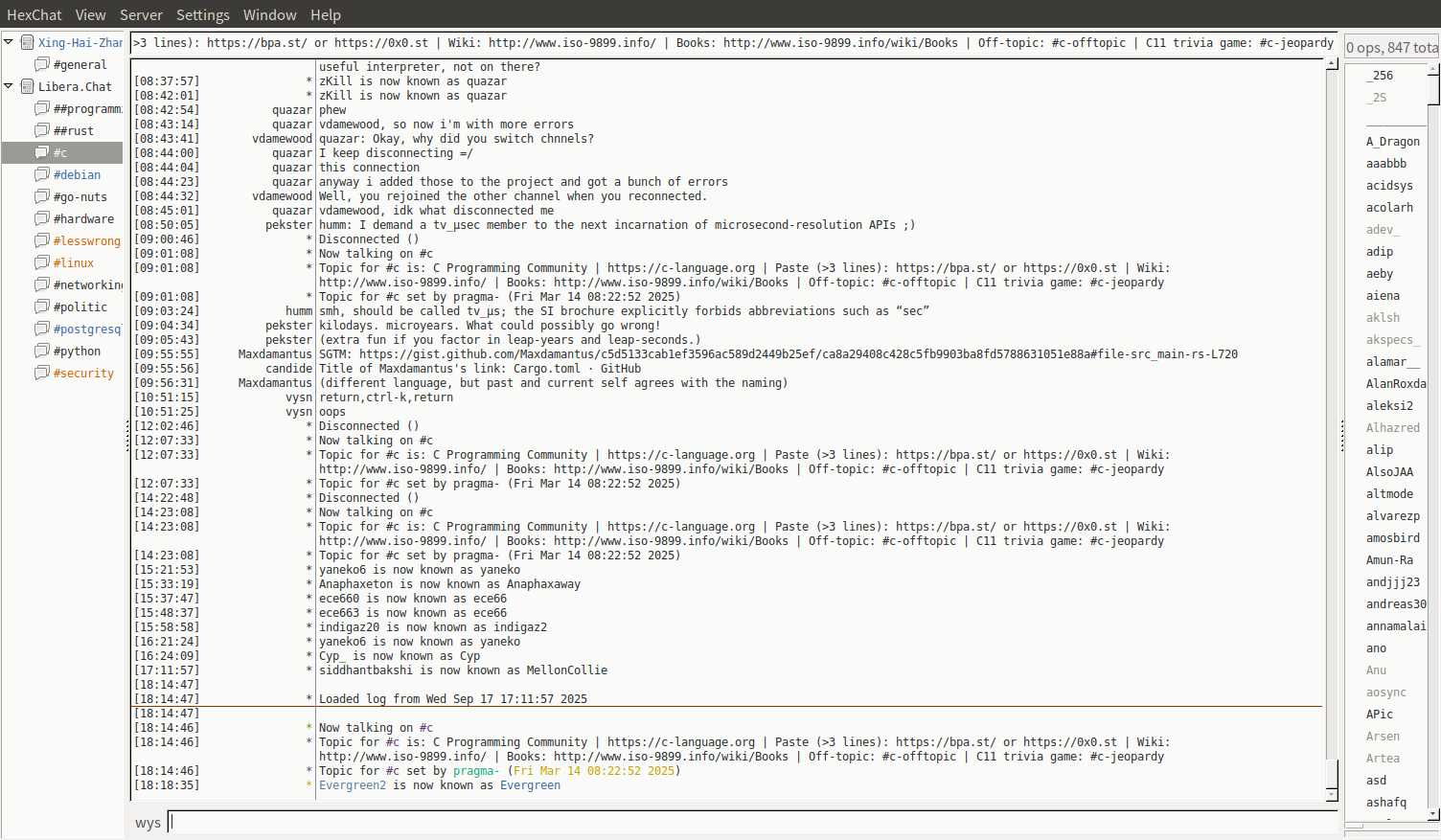This screenshot has width=1441, height=840.
Task: Click the Libera.Chat server icon
Action: [28, 86]
